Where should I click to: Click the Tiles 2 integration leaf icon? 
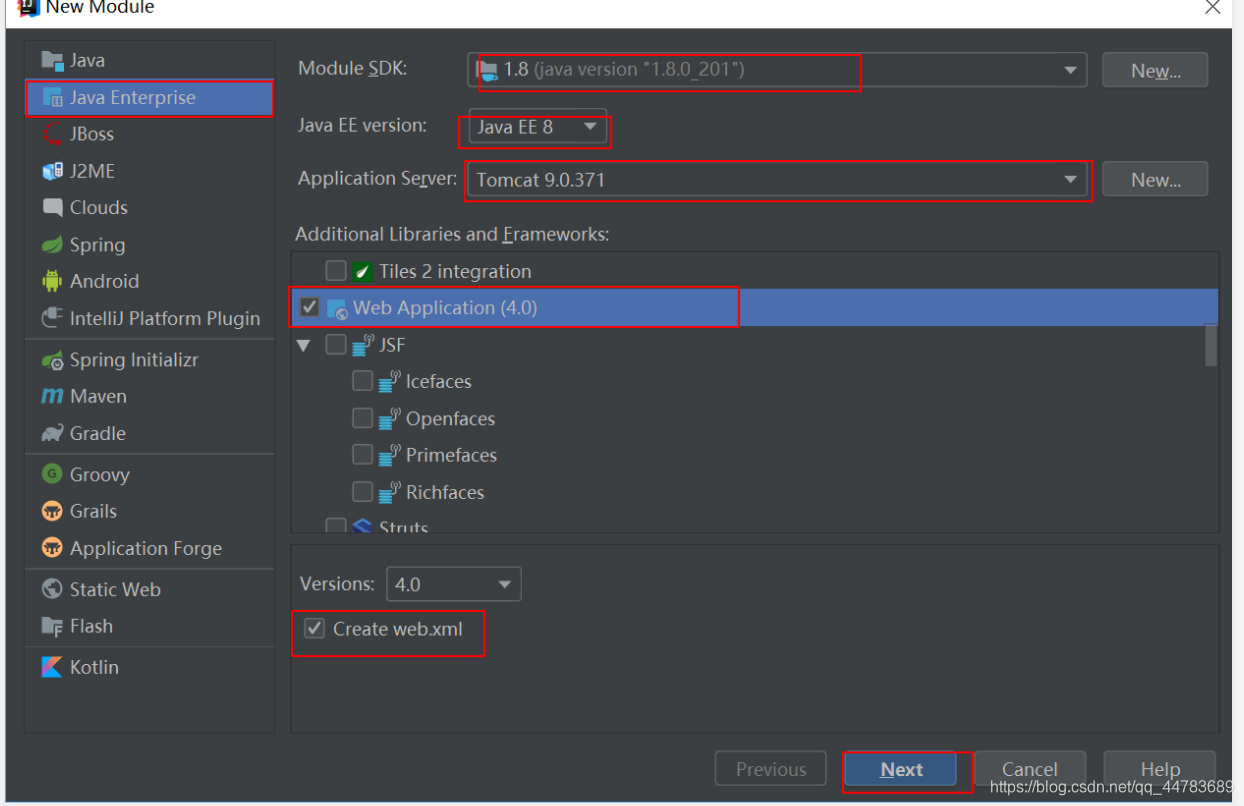click(x=362, y=271)
